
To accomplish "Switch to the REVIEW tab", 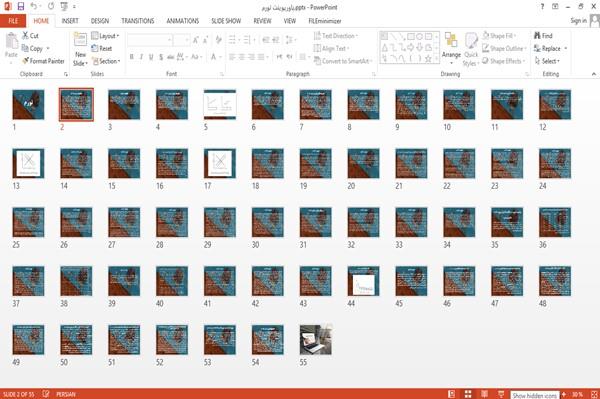I will [262, 21].
